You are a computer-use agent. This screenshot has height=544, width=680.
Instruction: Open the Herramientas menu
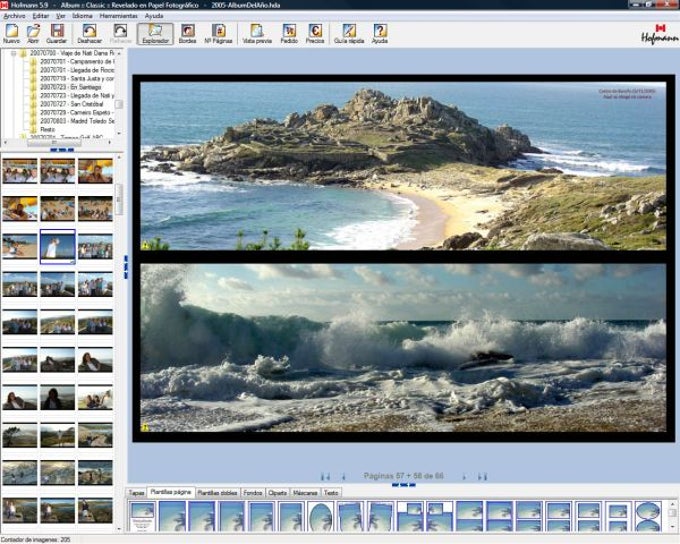[118, 16]
